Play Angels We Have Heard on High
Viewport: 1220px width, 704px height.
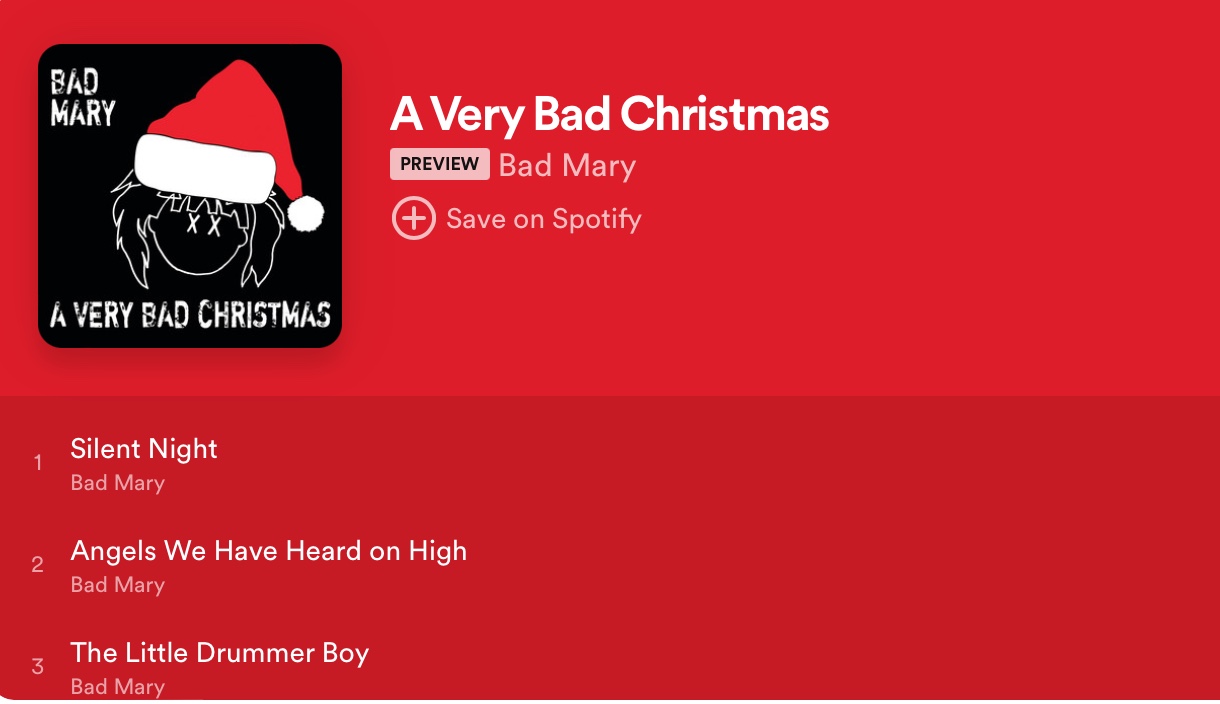[x=269, y=551]
